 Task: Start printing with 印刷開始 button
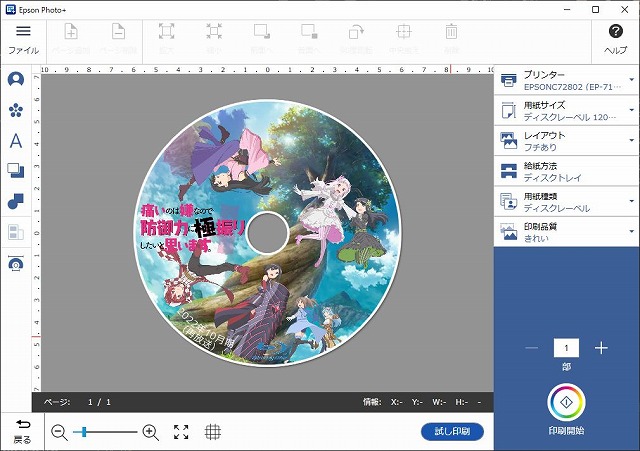[x=566, y=402]
